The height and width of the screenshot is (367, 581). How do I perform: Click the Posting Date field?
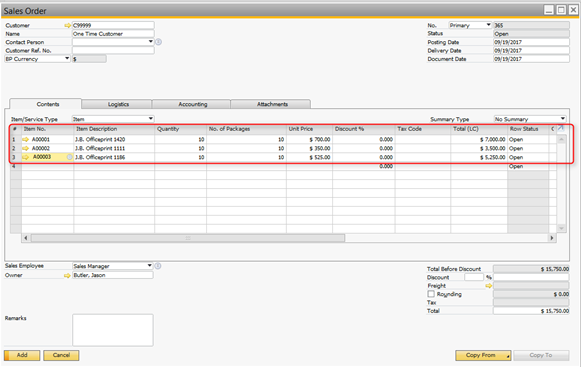531,42
